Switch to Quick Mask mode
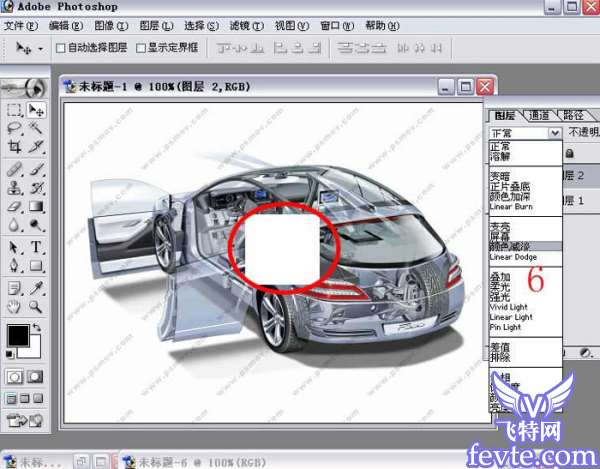600x469 pixels. click(x=35, y=377)
